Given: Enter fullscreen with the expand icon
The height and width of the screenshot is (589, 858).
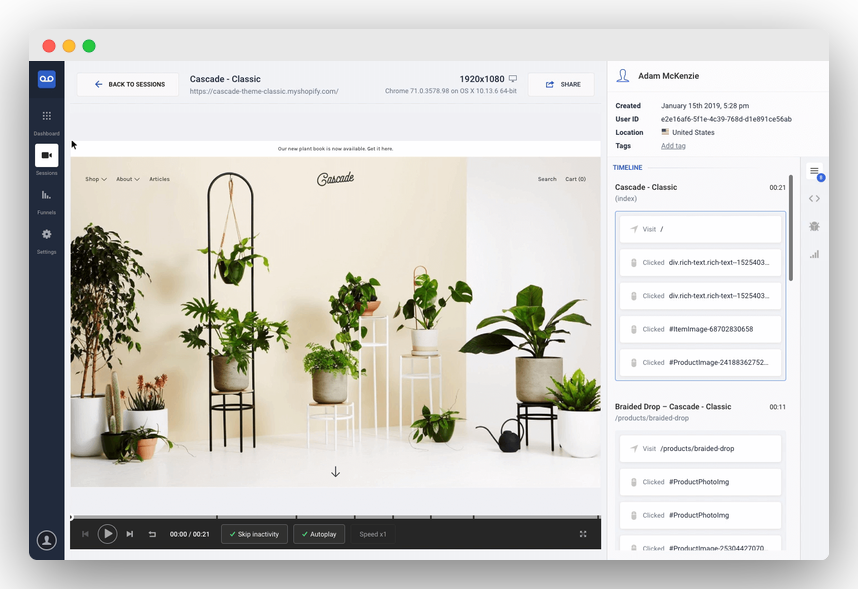Looking at the screenshot, I should point(583,534).
